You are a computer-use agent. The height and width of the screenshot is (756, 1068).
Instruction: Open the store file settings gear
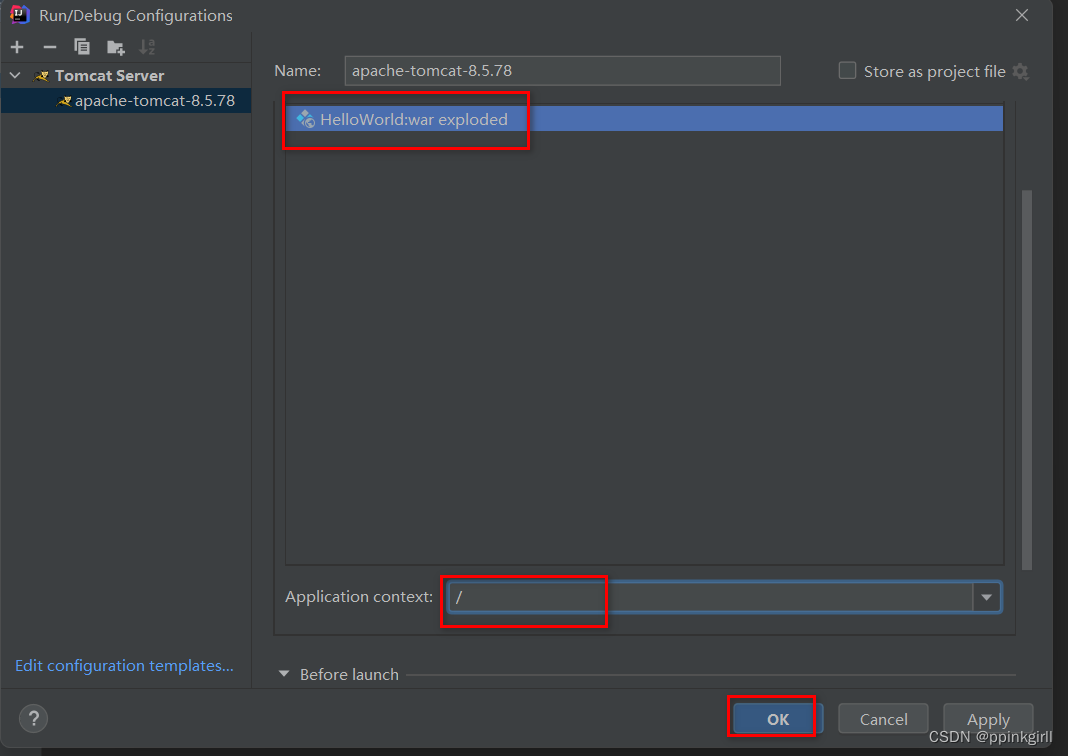1020,72
